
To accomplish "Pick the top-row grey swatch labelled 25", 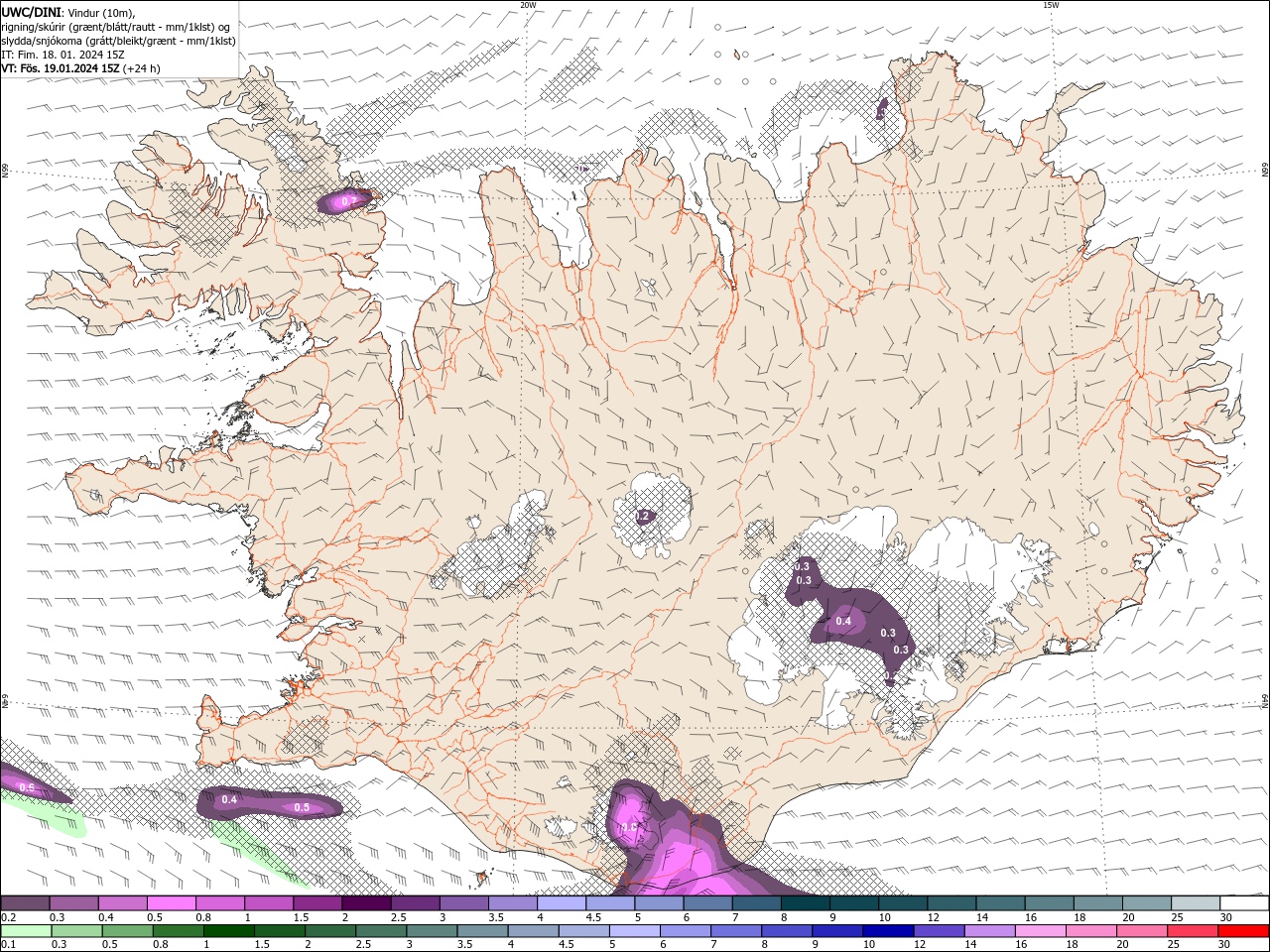I will click(x=1195, y=903).
